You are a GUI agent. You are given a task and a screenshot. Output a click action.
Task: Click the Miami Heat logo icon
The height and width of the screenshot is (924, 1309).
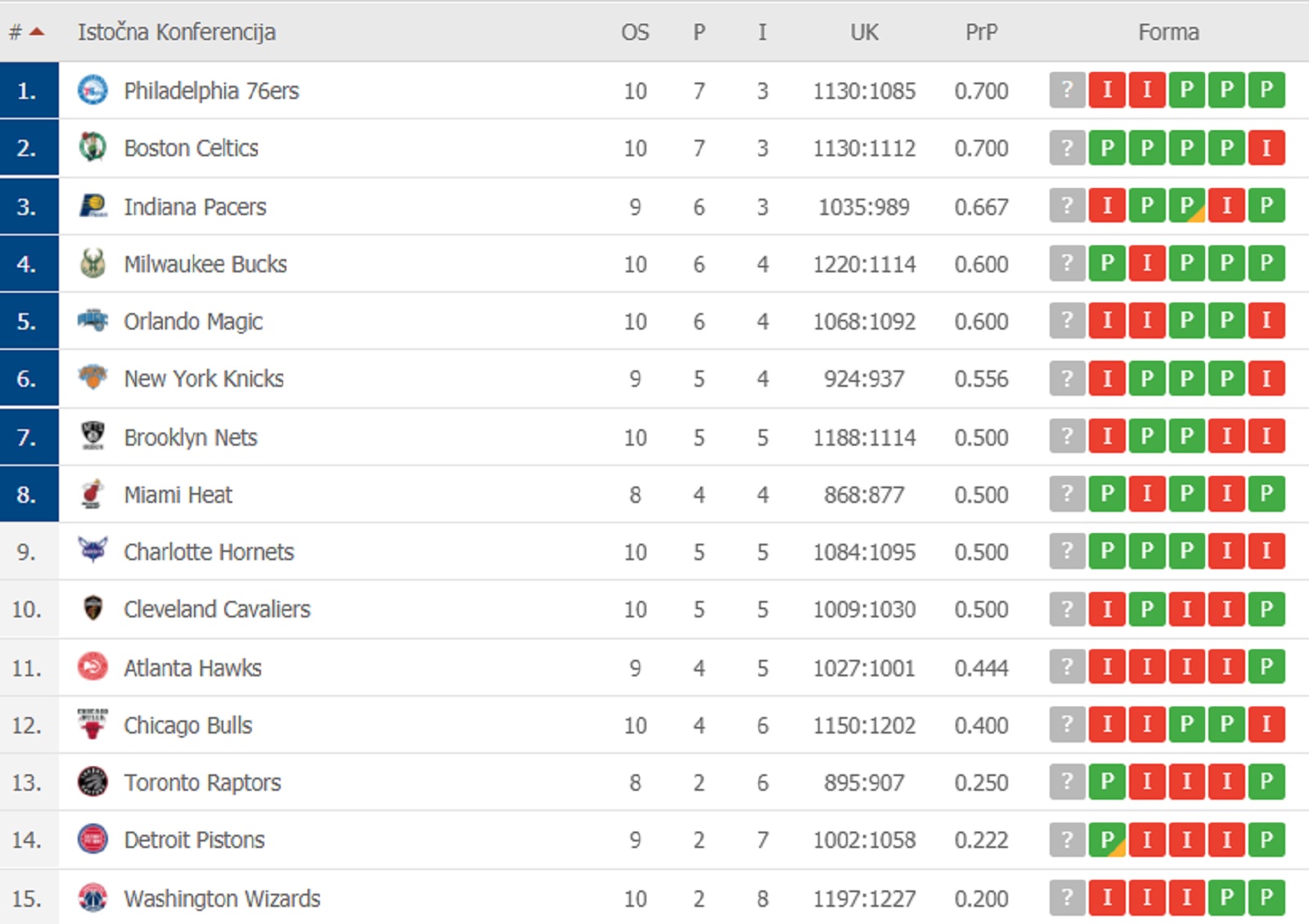click(x=92, y=494)
